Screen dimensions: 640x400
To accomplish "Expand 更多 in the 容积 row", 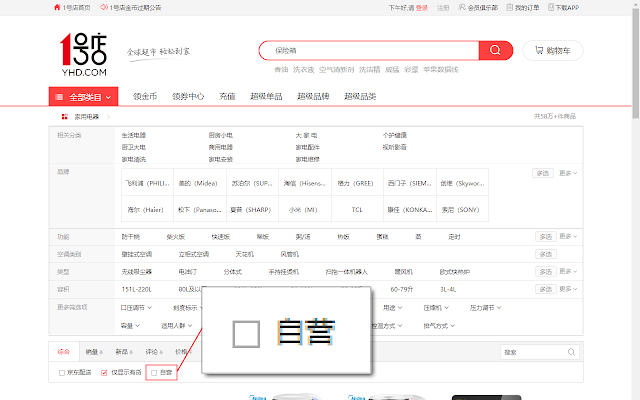I will [x=568, y=289].
